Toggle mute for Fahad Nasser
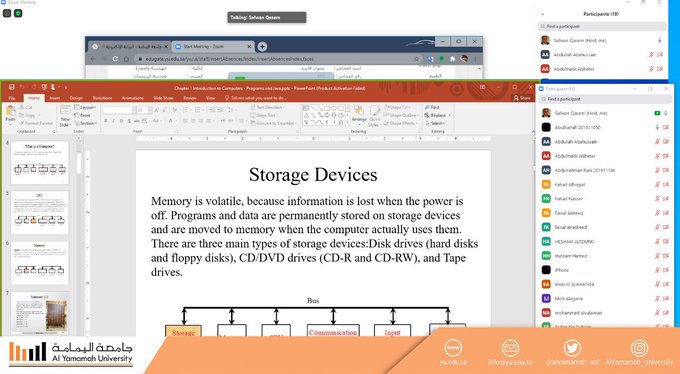Screen dimensions: 680x374 coord(657,199)
